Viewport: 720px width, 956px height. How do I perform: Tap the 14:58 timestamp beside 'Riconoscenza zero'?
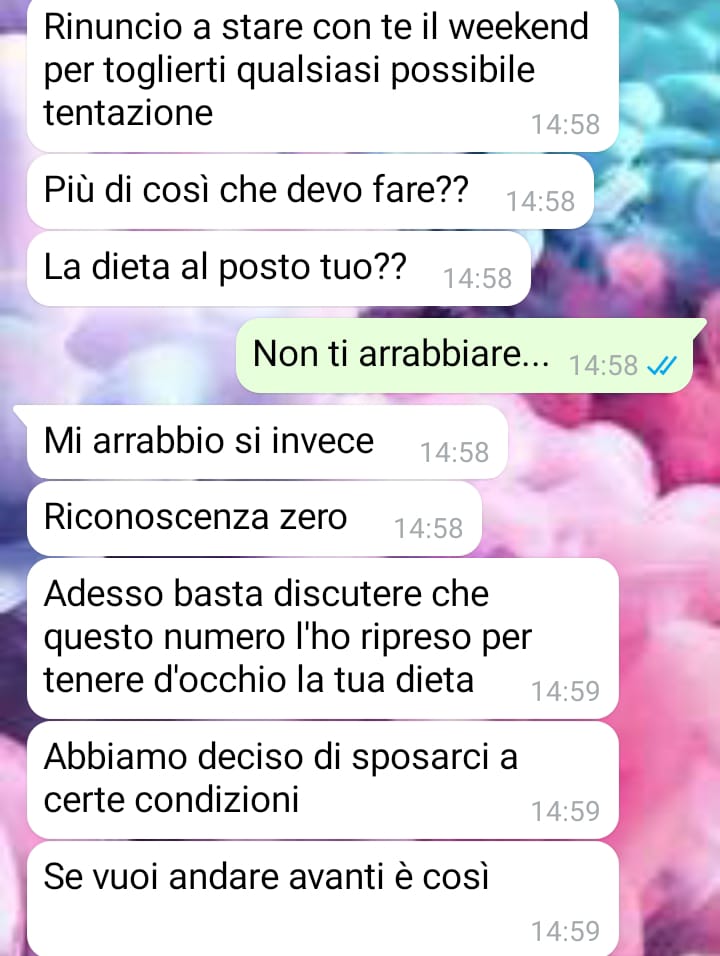click(x=428, y=529)
